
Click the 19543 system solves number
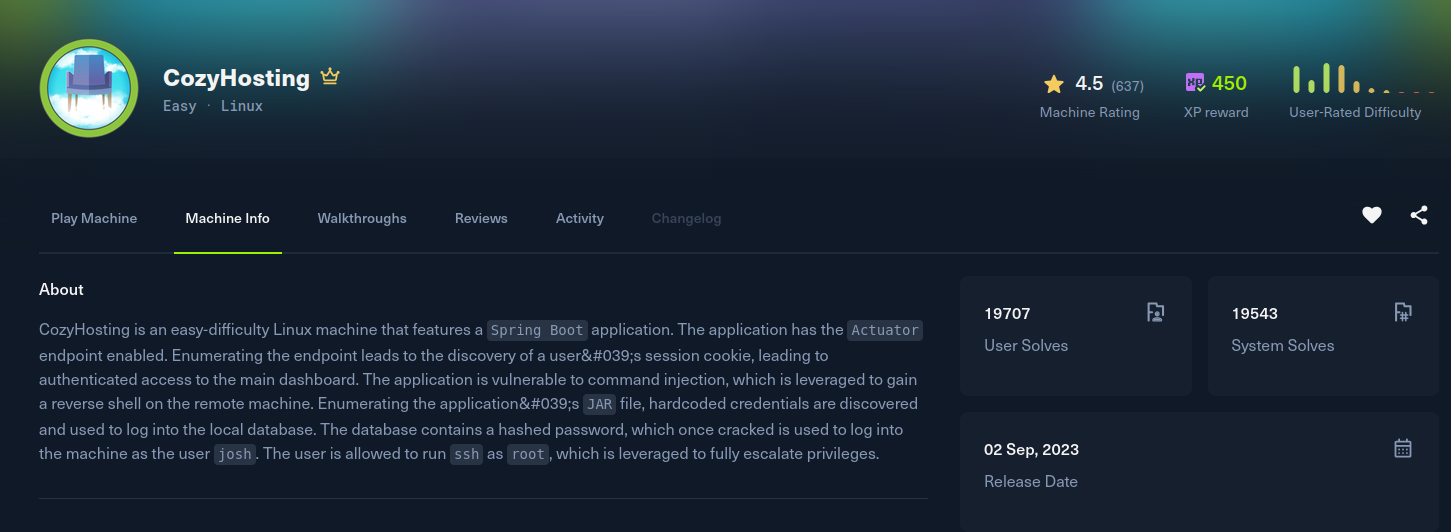[1255, 313]
